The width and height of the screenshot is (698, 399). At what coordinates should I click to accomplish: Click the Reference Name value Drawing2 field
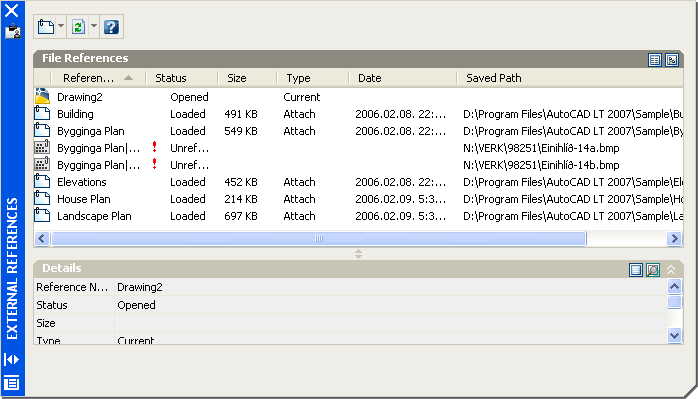[390, 287]
